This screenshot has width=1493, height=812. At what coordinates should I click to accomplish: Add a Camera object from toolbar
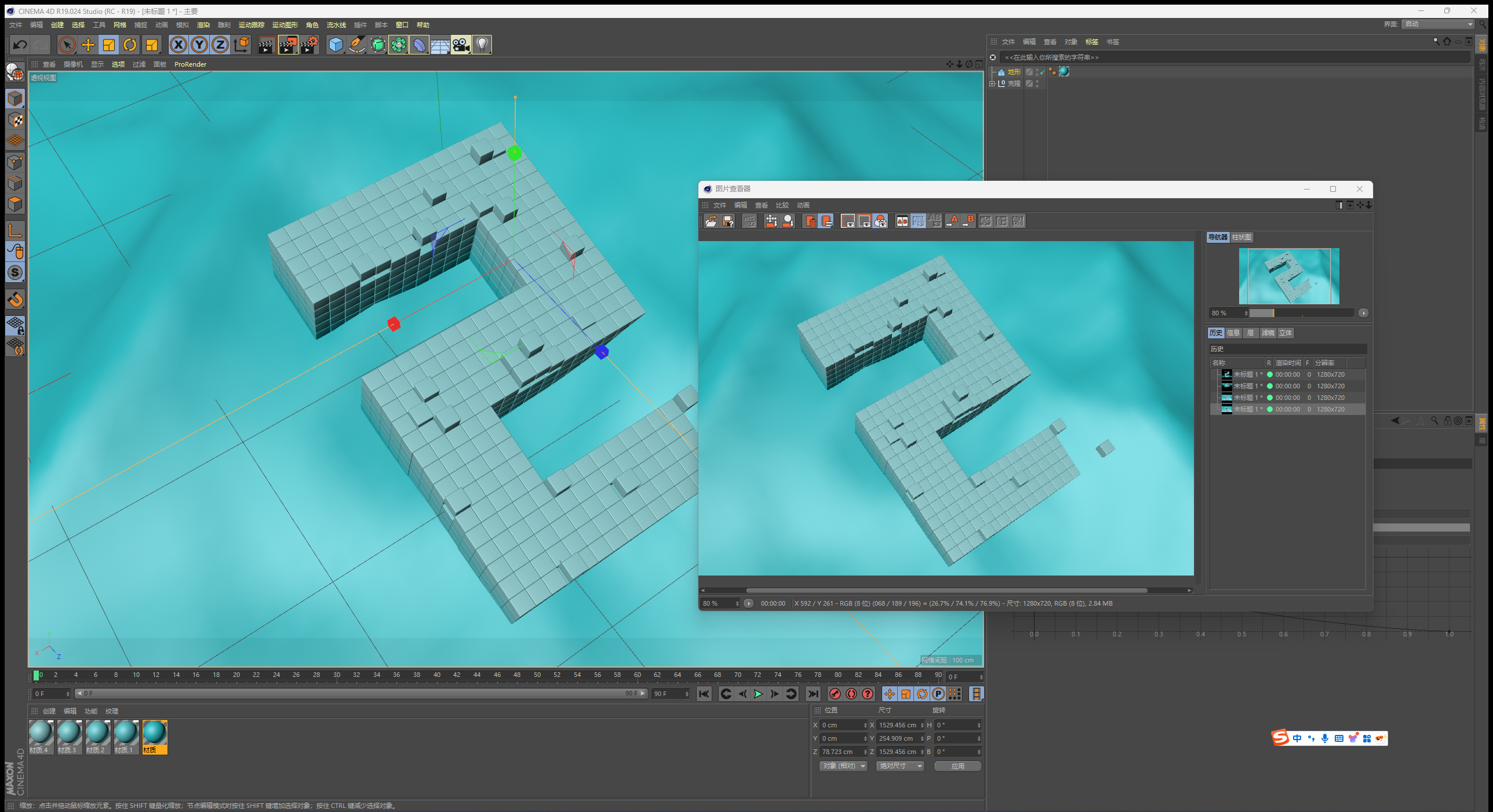[461, 45]
